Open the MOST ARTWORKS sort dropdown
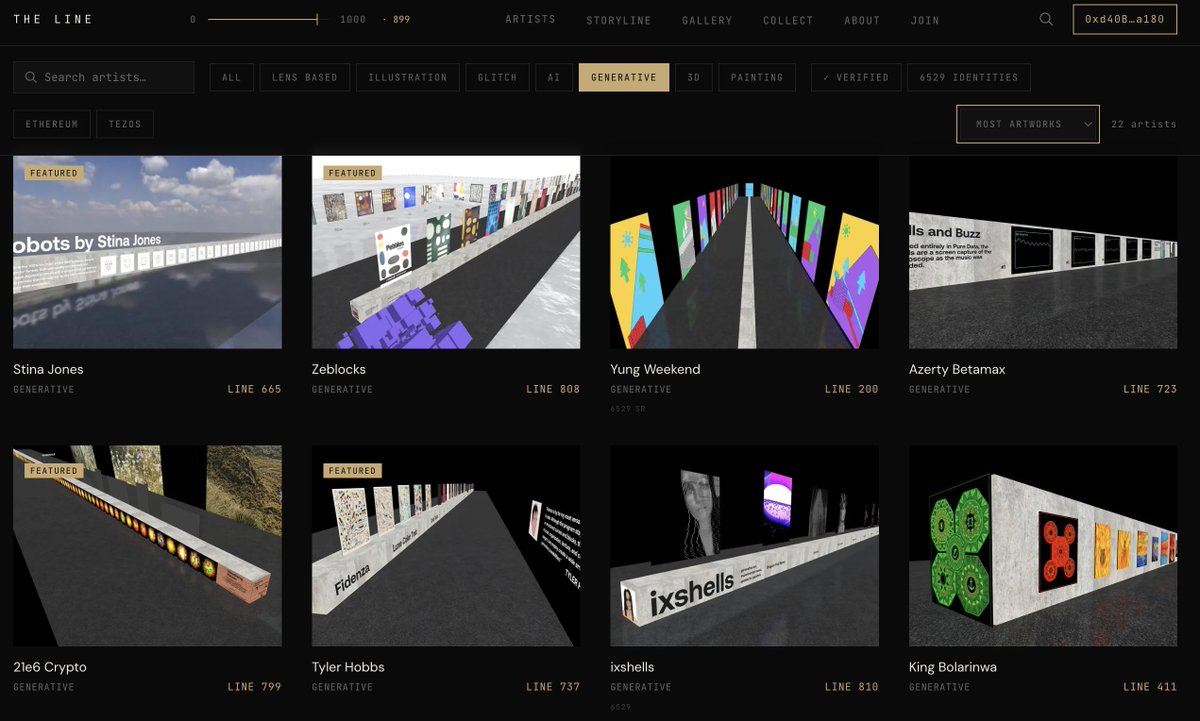The width and height of the screenshot is (1200, 721). (x=1028, y=124)
